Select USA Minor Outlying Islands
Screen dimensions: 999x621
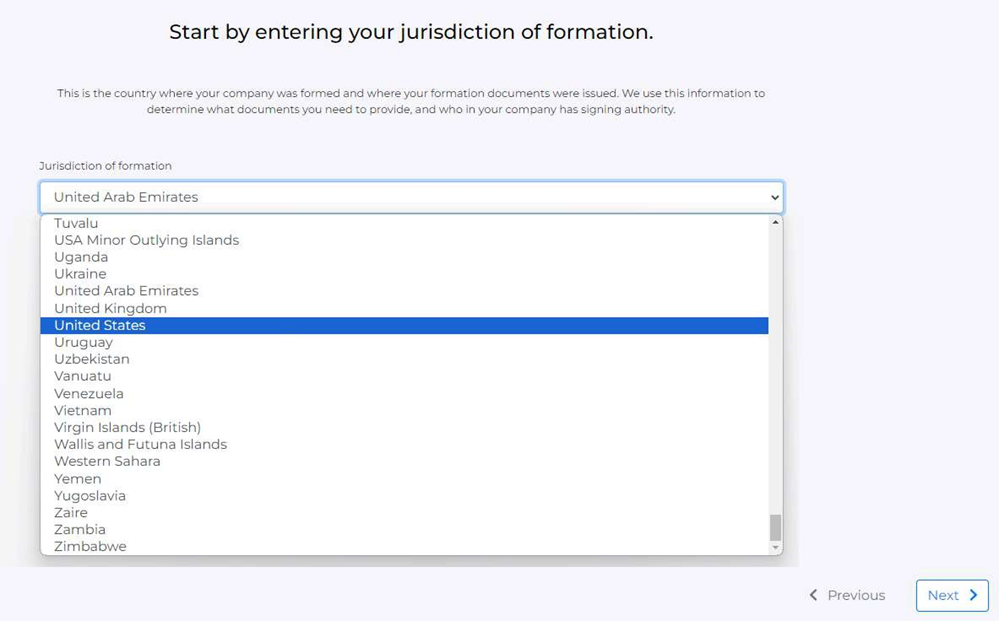click(404, 240)
